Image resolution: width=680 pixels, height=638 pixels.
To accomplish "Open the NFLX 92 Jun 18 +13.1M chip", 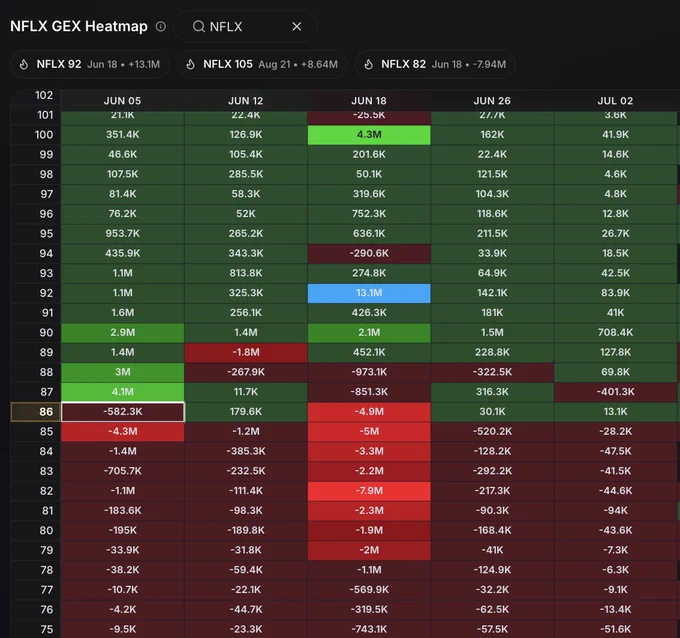I will [90, 64].
